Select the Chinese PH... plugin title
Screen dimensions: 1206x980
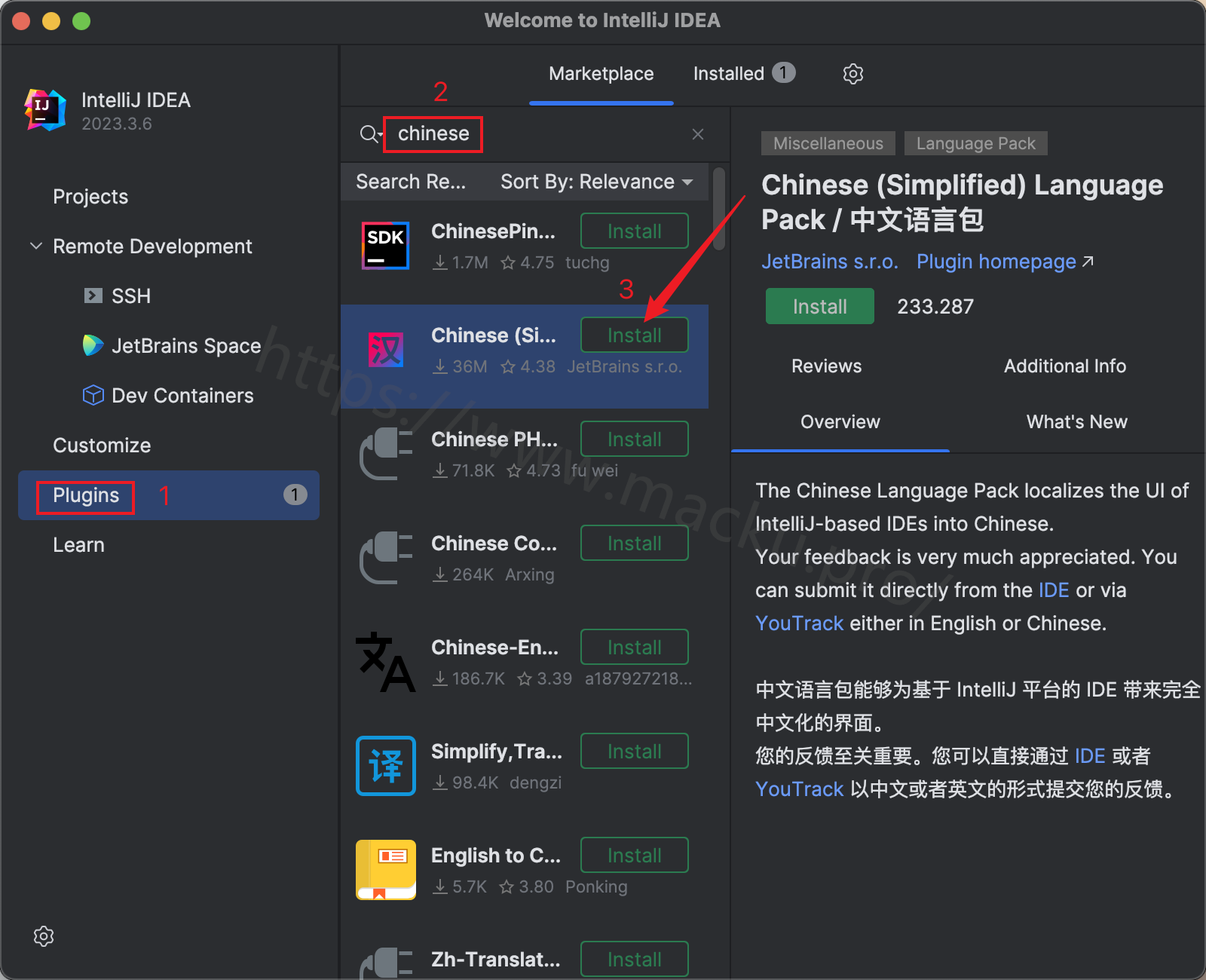point(494,439)
